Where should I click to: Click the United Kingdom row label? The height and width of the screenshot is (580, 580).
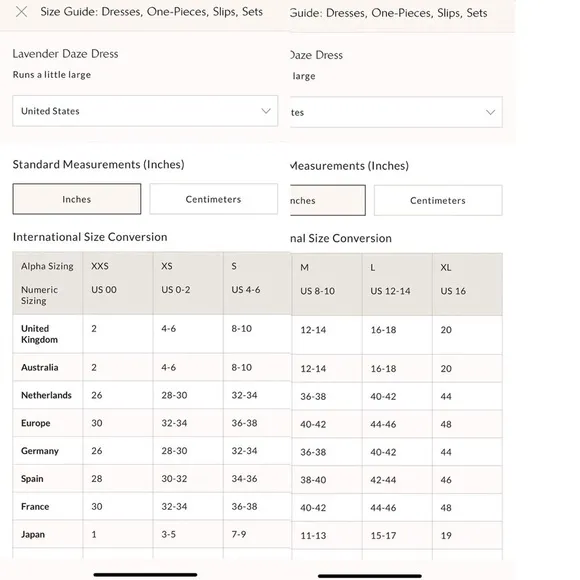click(x=39, y=334)
